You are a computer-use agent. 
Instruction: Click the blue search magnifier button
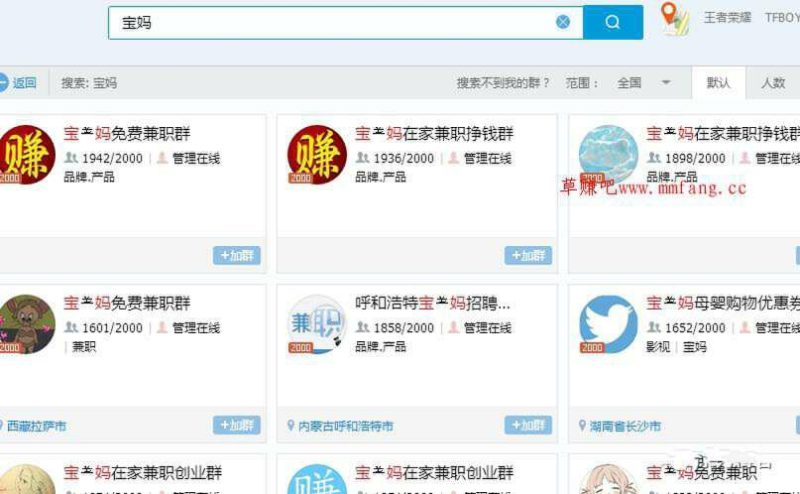point(613,22)
